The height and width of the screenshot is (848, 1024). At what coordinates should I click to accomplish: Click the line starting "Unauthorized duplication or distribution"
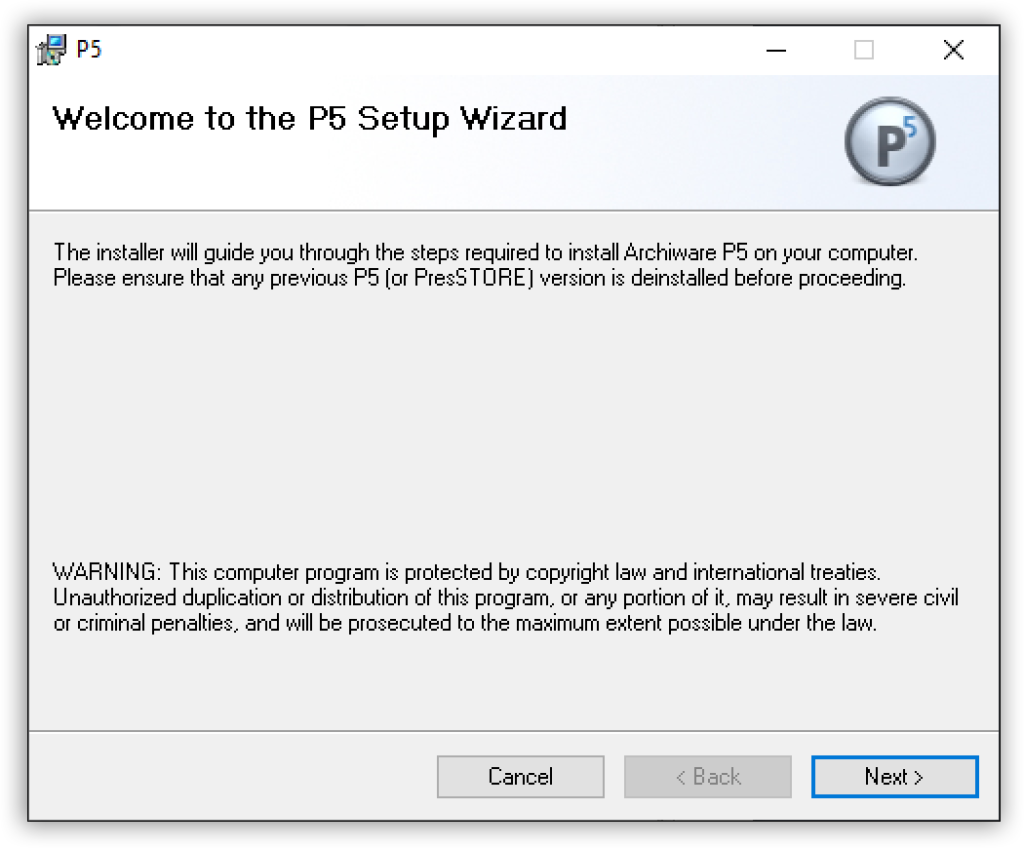tap(505, 598)
